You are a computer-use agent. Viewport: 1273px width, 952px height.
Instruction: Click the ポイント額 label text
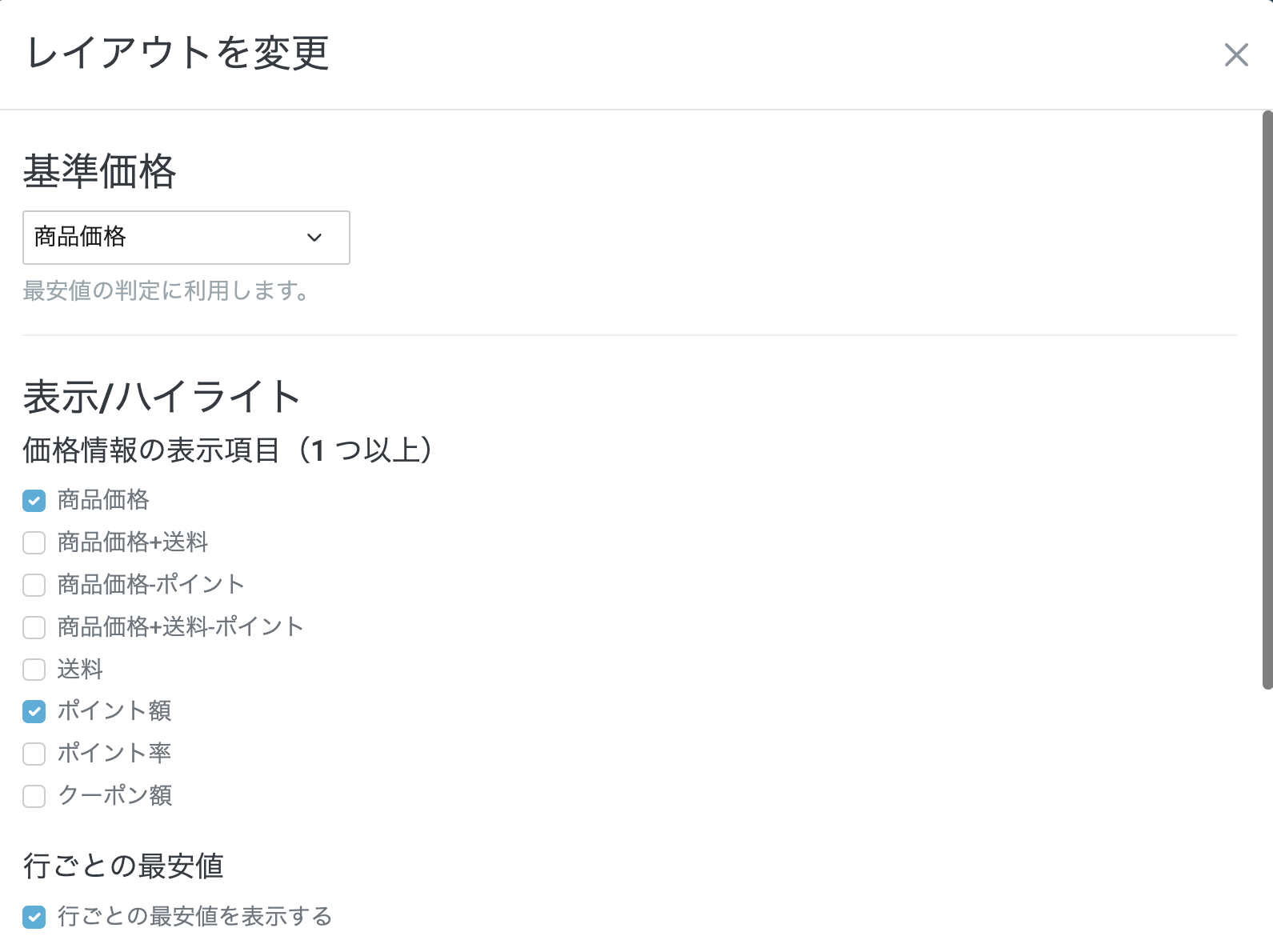tap(114, 710)
